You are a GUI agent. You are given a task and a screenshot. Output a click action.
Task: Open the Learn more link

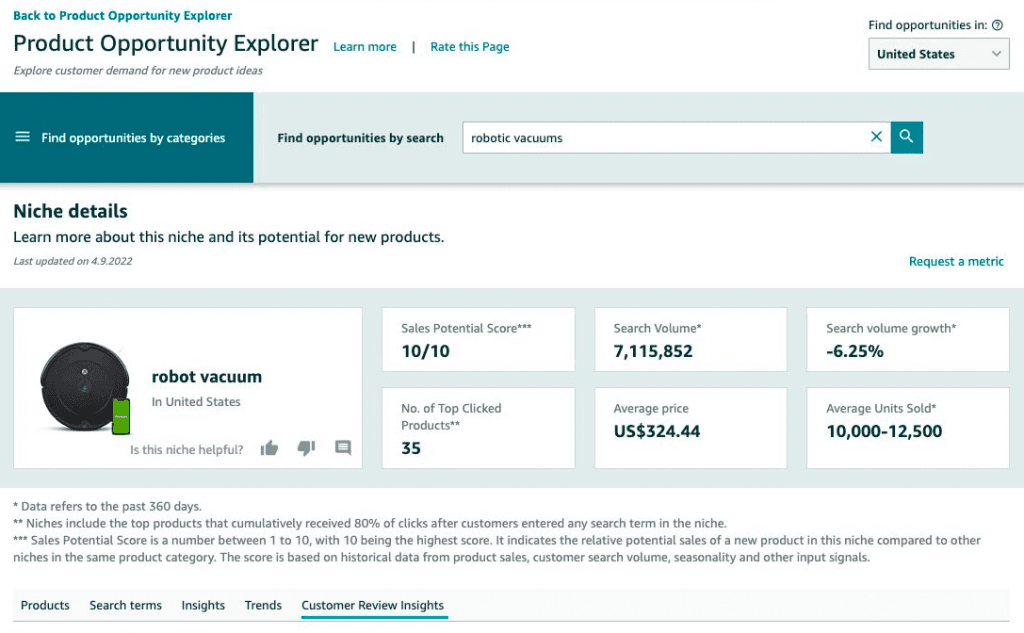pos(365,47)
